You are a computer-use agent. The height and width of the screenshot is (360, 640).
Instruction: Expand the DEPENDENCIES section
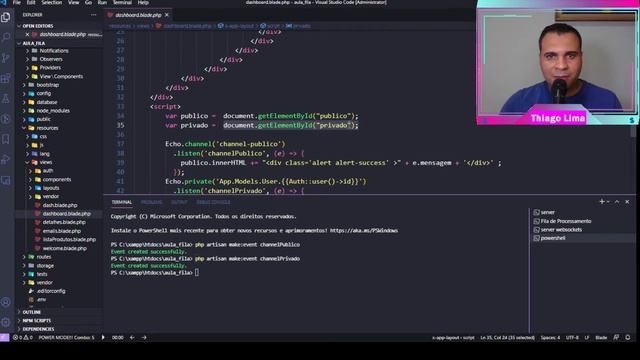tap(38, 329)
